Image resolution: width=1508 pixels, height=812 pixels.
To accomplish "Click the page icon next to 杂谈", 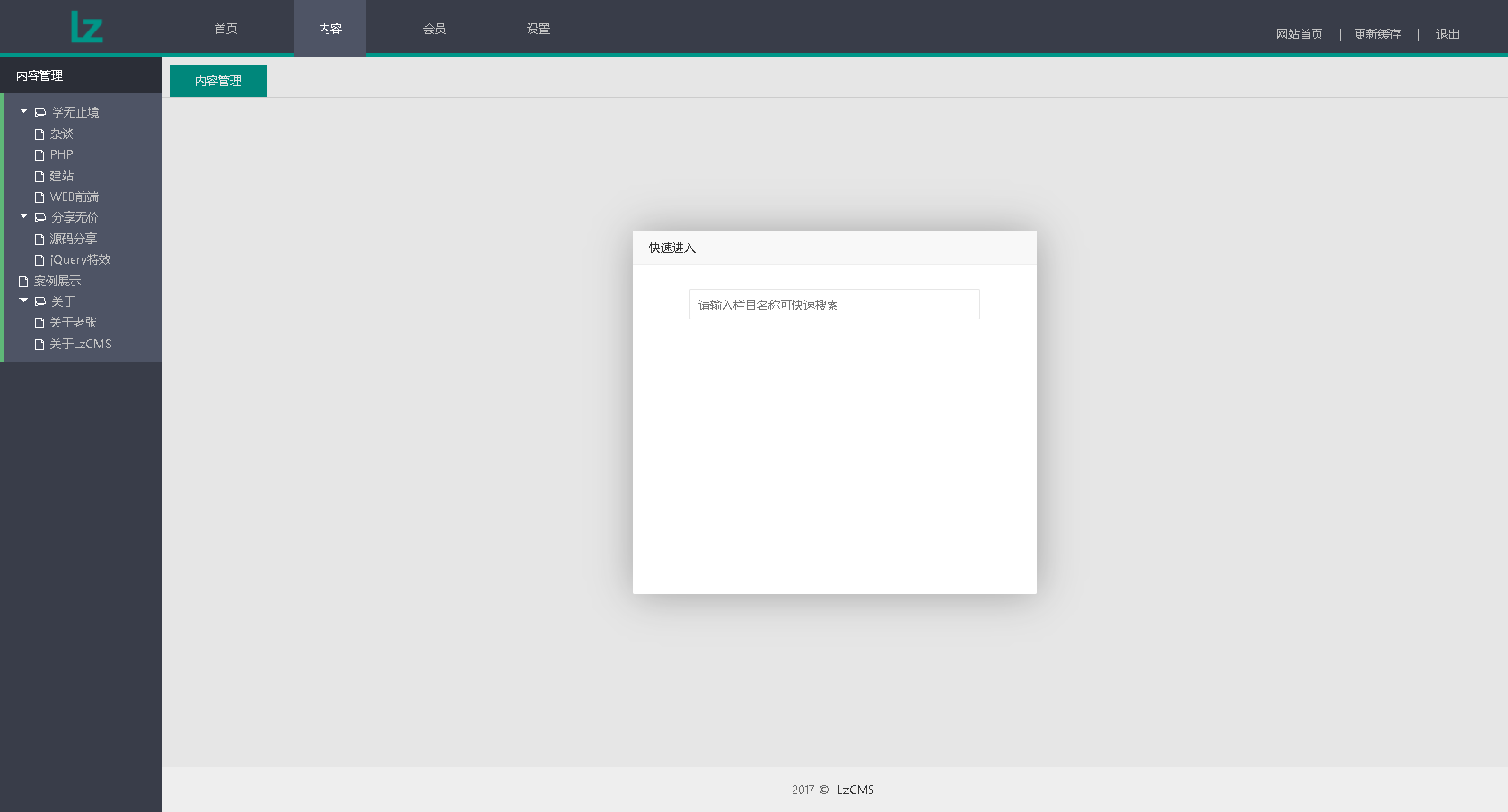I will (x=39, y=135).
